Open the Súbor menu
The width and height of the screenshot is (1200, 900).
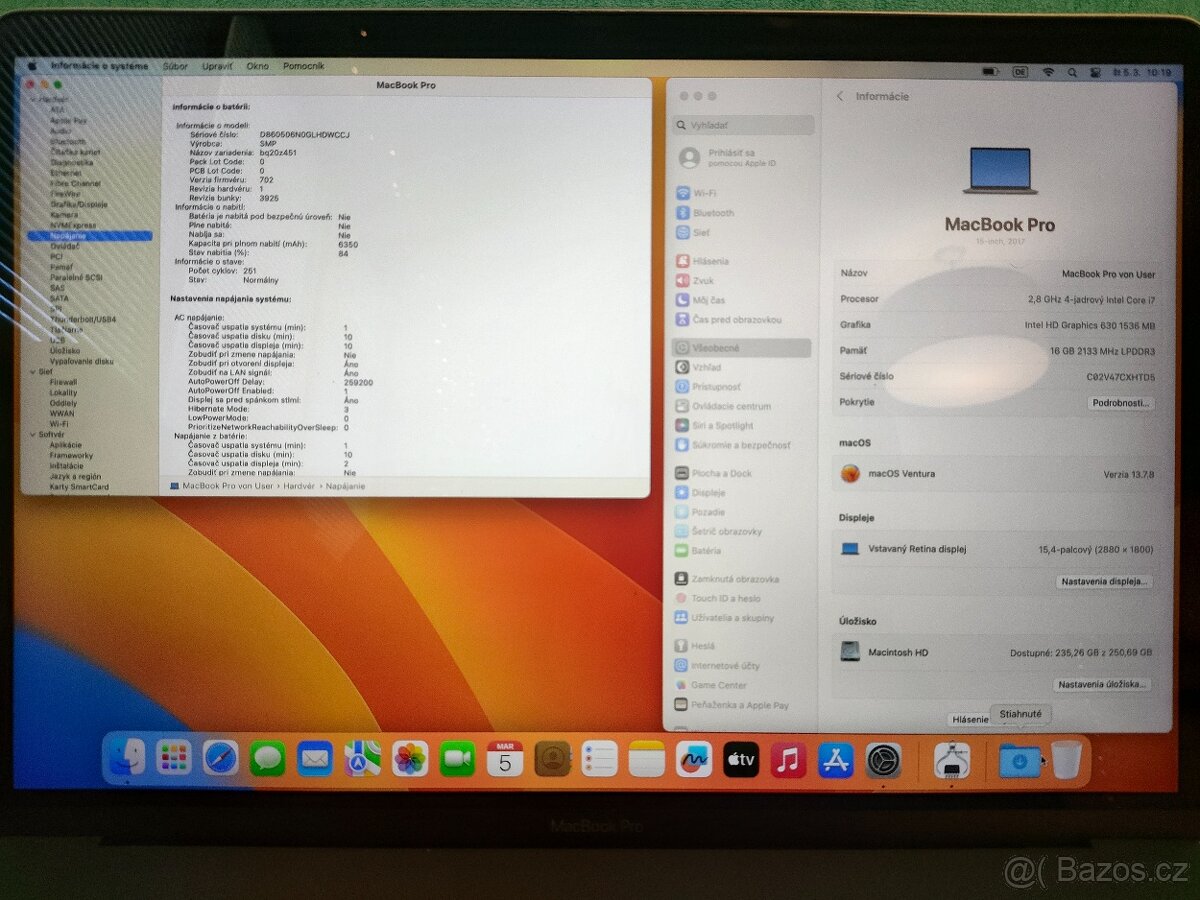(x=175, y=66)
